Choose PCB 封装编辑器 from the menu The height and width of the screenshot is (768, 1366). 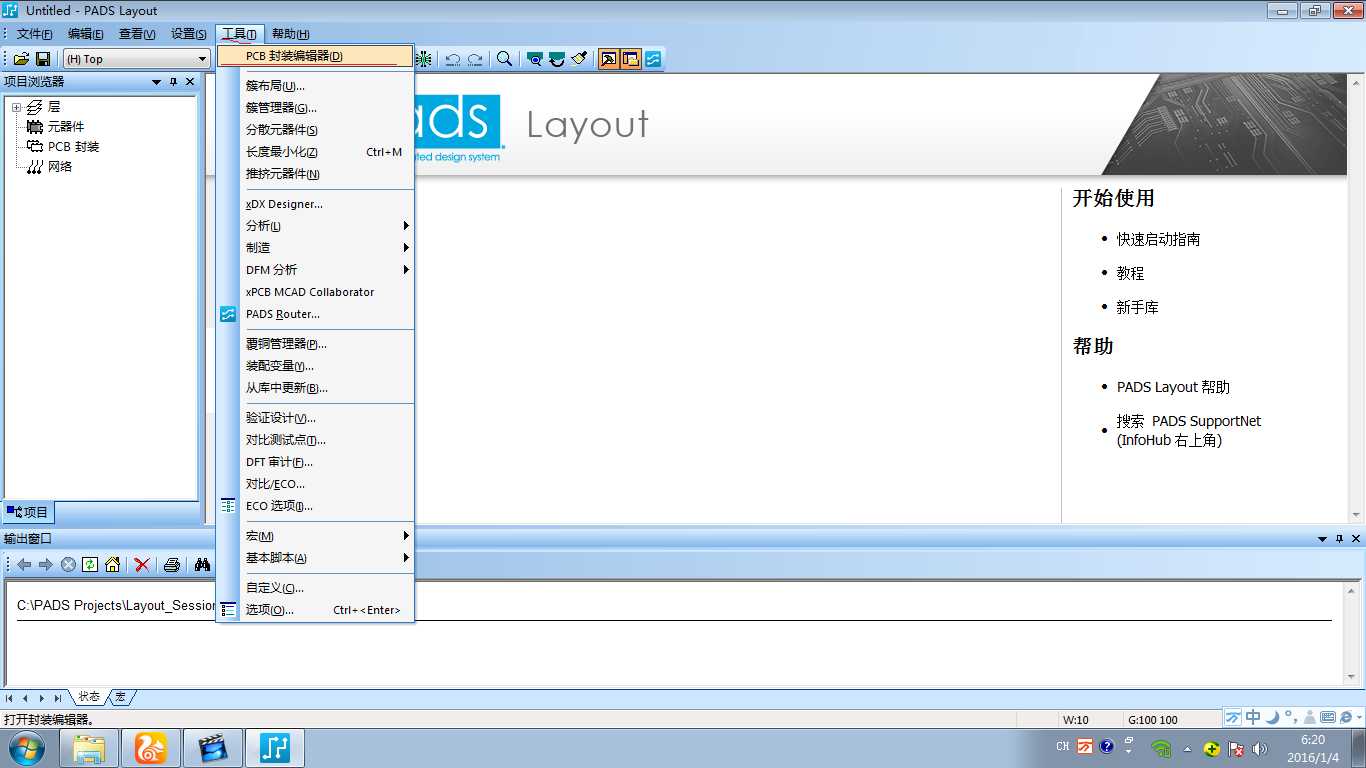[x=315, y=56]
